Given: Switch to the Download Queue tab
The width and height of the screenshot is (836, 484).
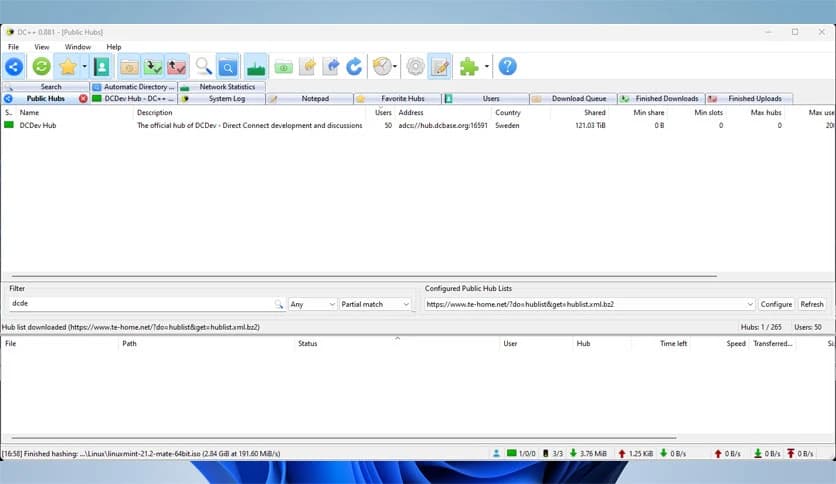Looking at the screenshot, I should point(574,99).
